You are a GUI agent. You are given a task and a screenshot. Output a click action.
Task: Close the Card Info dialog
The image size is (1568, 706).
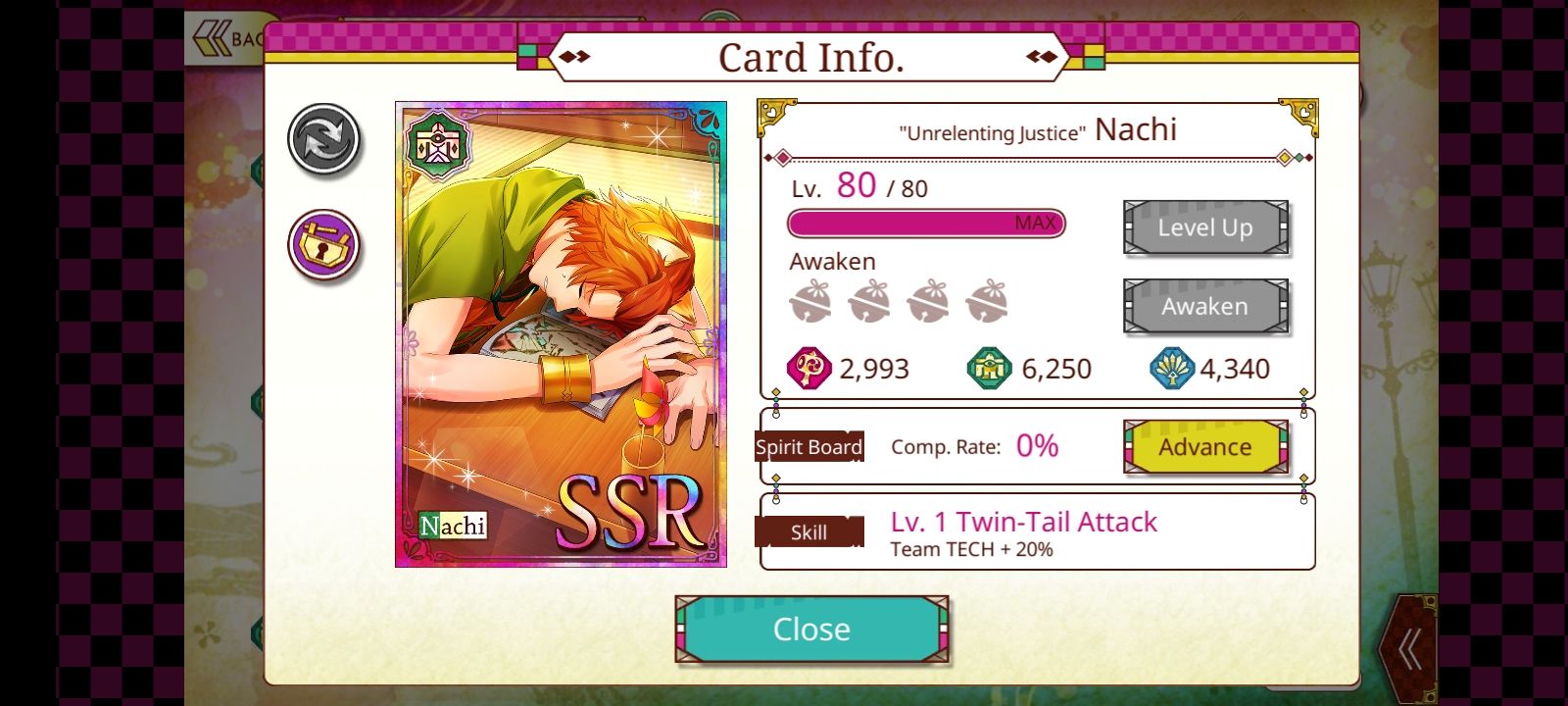point(811,629)
